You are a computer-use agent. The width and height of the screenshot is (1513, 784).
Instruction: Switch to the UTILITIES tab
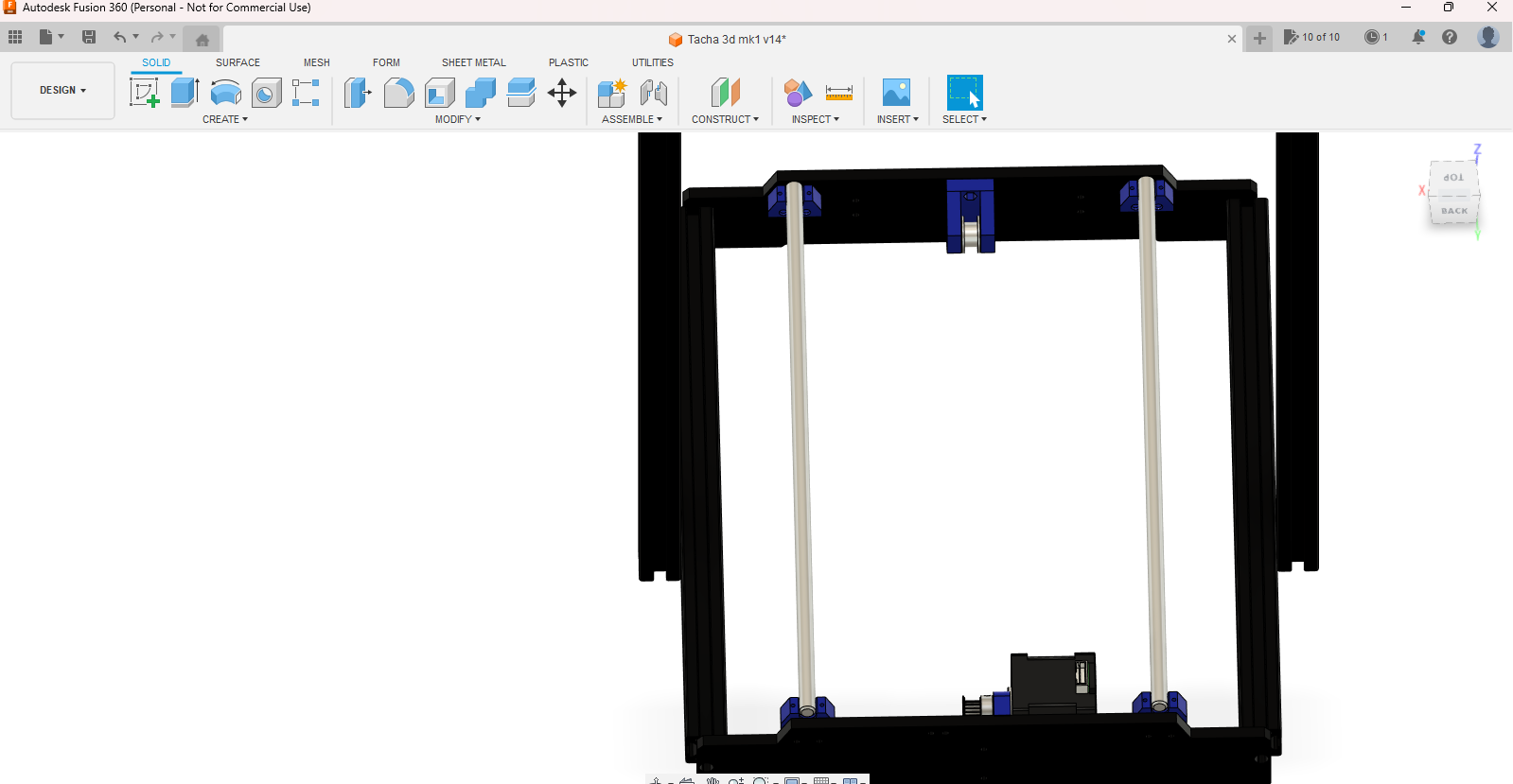click(x=653, y=62)
